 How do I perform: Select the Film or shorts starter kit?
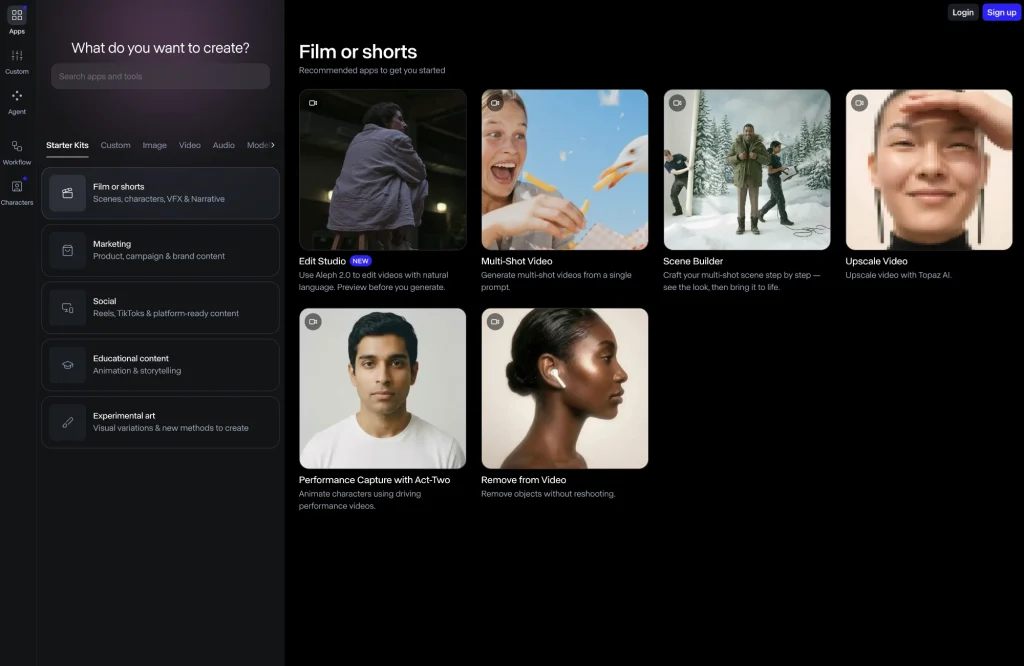pos(161,193)
